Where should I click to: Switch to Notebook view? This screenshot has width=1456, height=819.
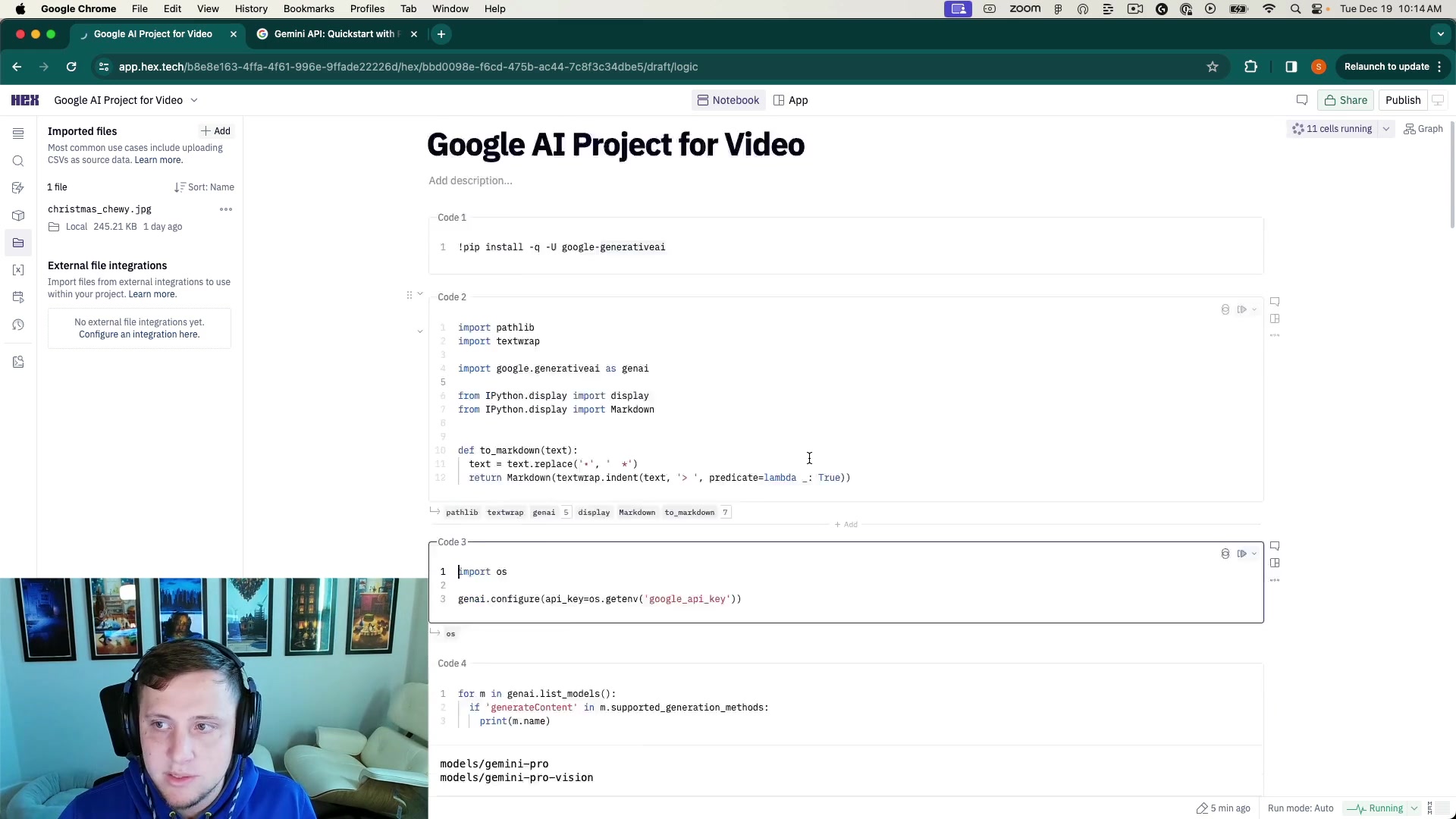[x=728, y=100]
